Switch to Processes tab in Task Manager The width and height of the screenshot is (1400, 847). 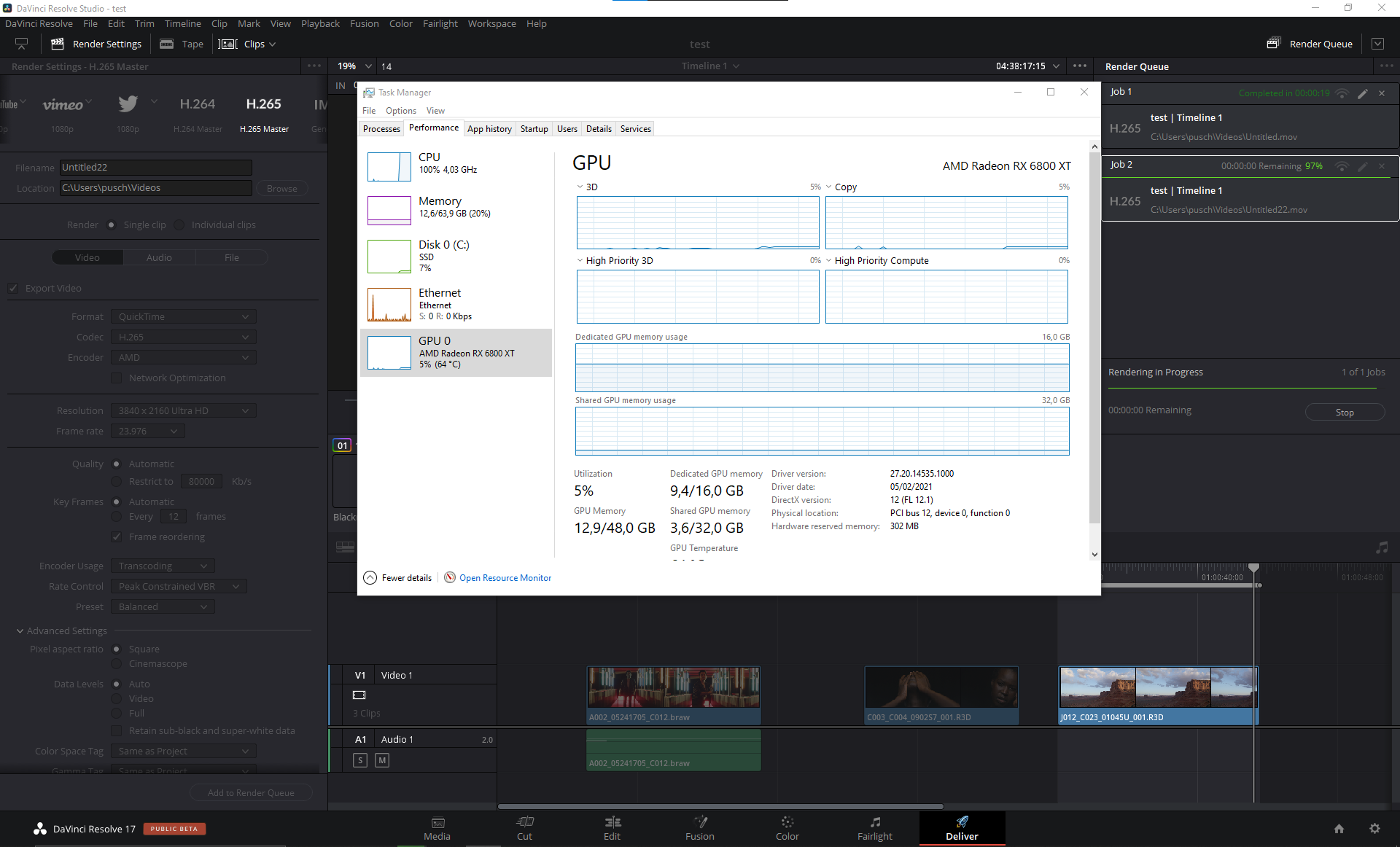[381, 128]
